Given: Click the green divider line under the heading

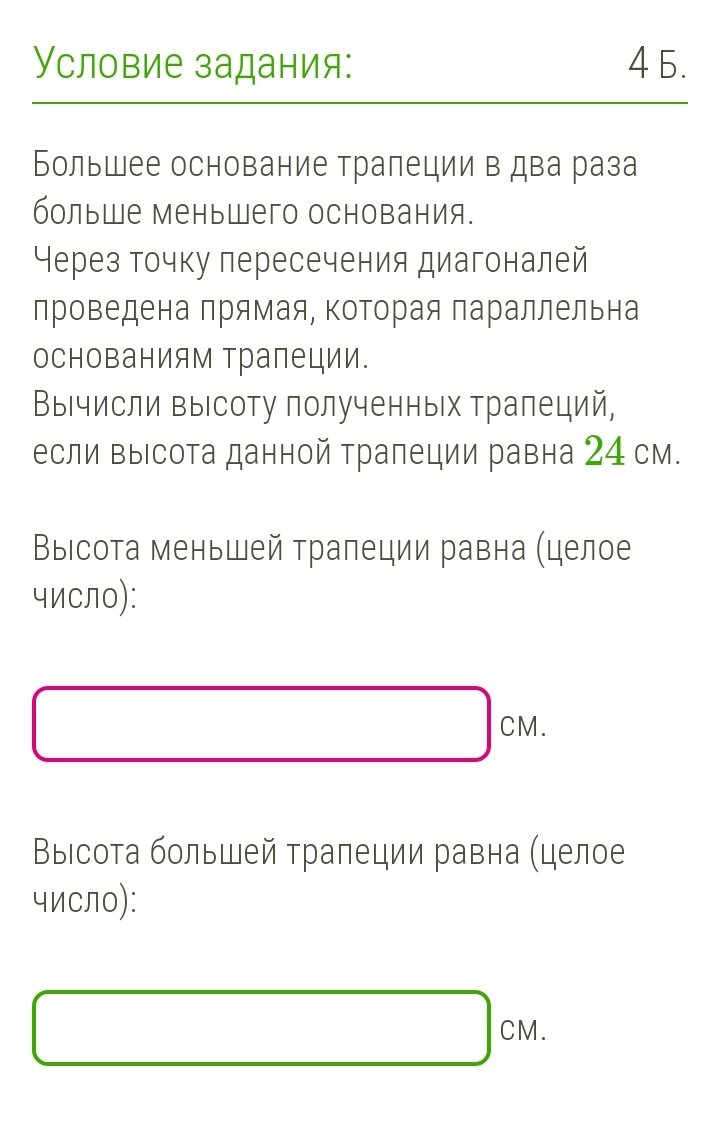Looking at the screenshot, I should (x=360, y=103).
